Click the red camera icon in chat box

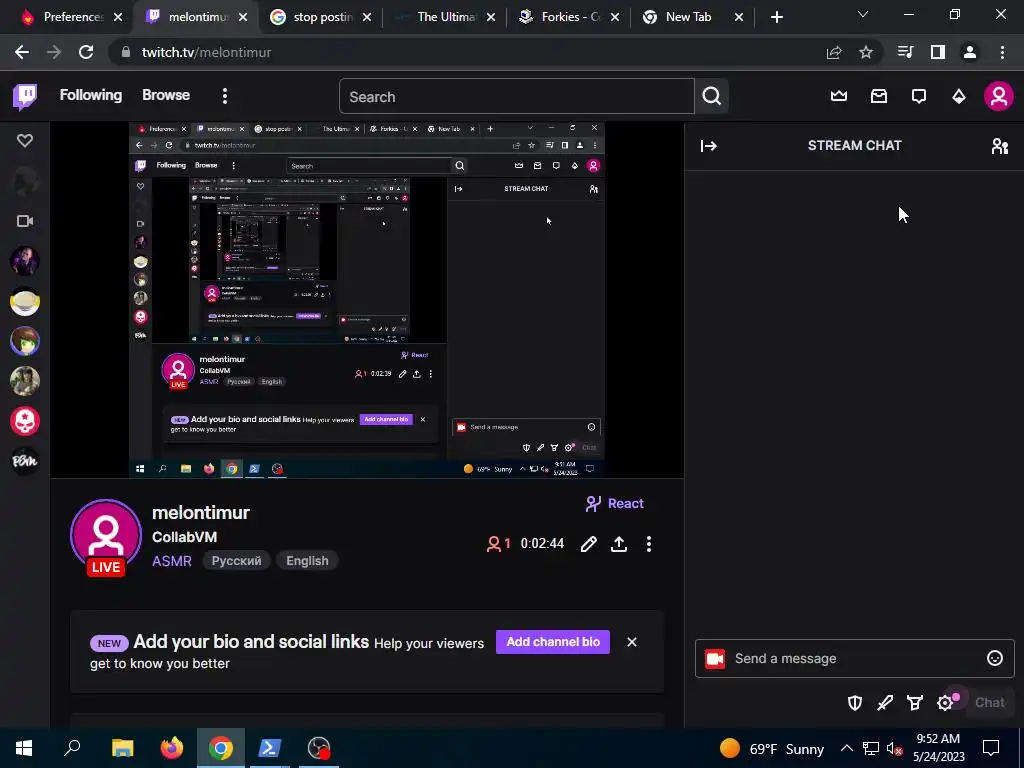(x=715, y=659)
